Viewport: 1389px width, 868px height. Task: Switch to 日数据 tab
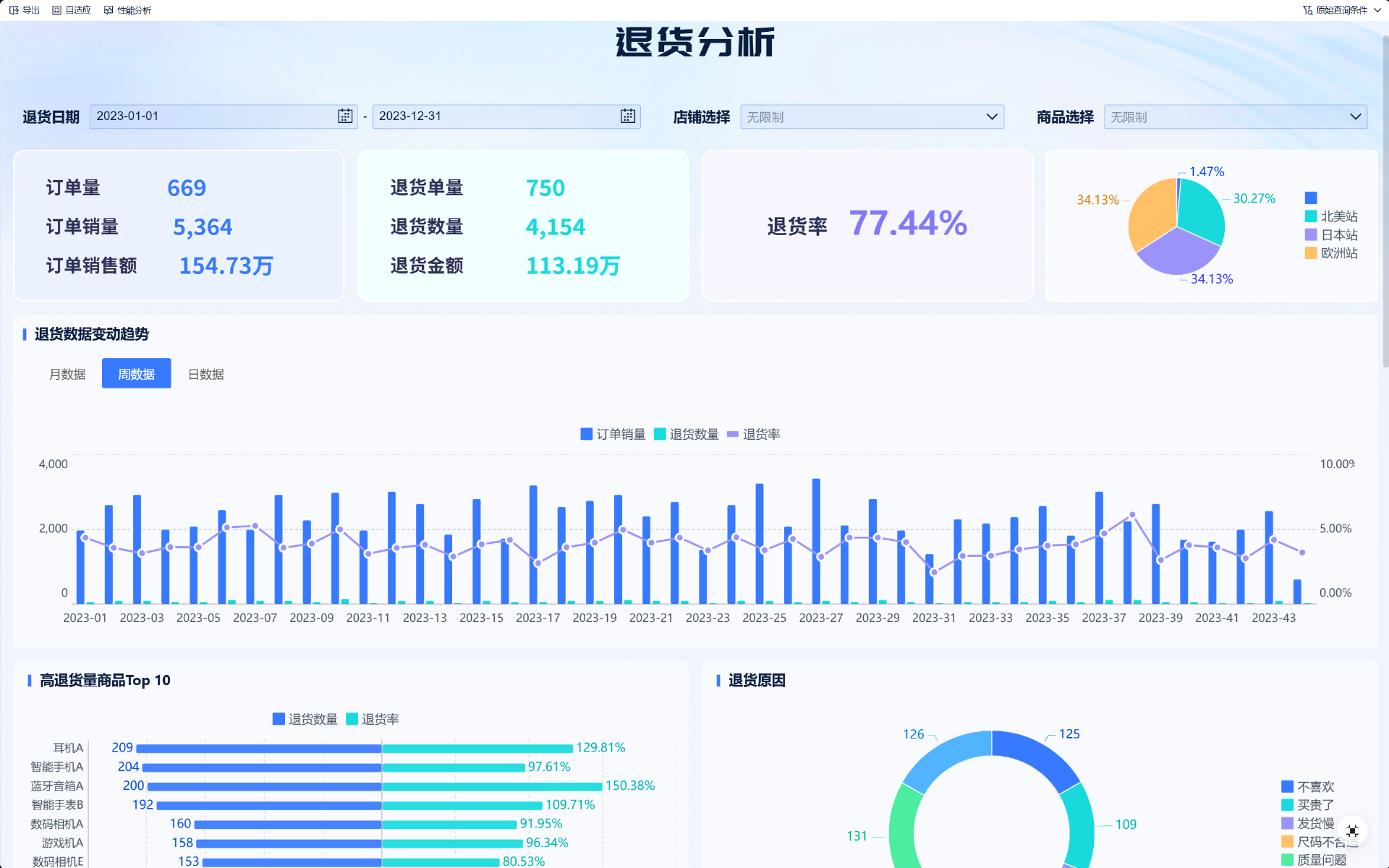pyautogui.click(x=205, y=374)
